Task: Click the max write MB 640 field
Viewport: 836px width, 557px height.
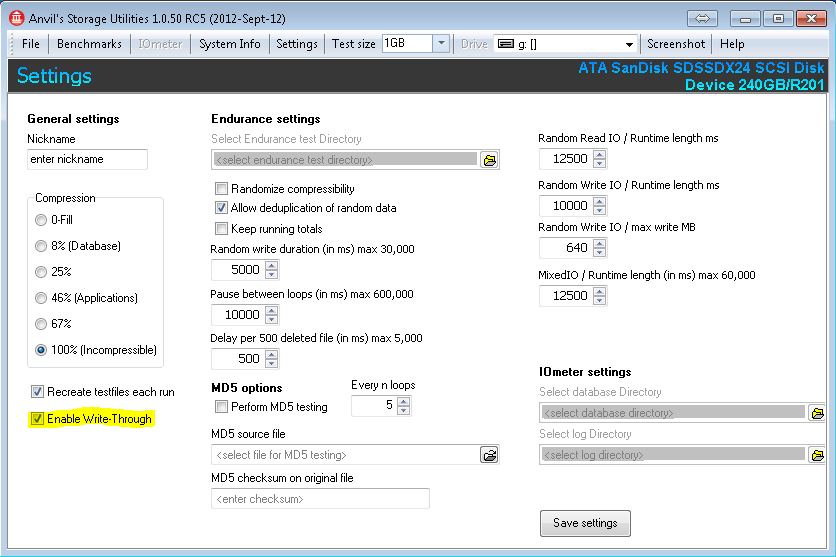Action: (x=566, y=248)
